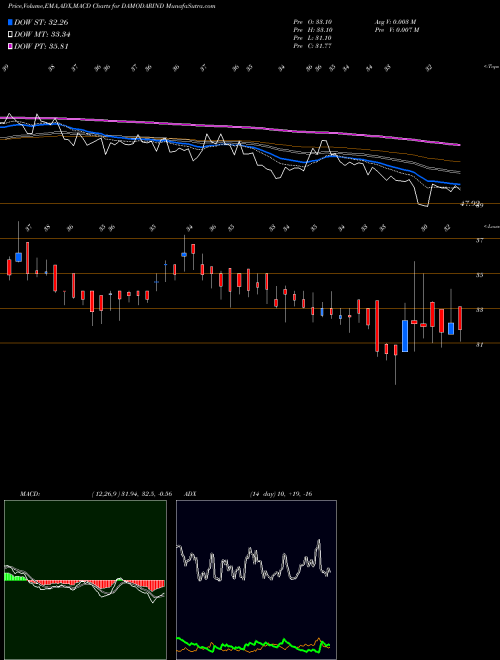Click the 'ADX' panel label
The image size is (500, 660).
(190, 494)
